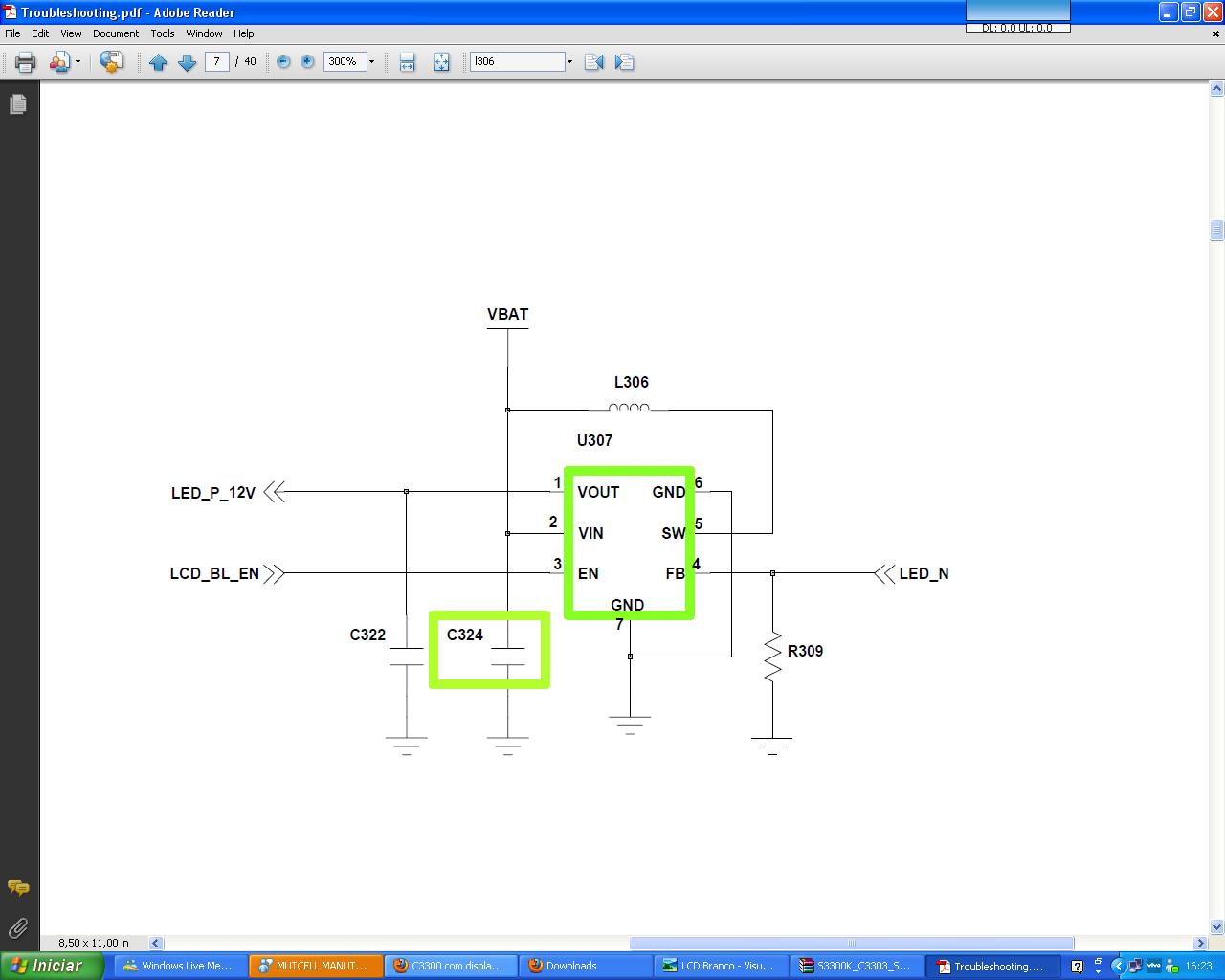The image size is (1225, 980).
Task: Expand the Find box options dropdown
Action: coord(569,62)
